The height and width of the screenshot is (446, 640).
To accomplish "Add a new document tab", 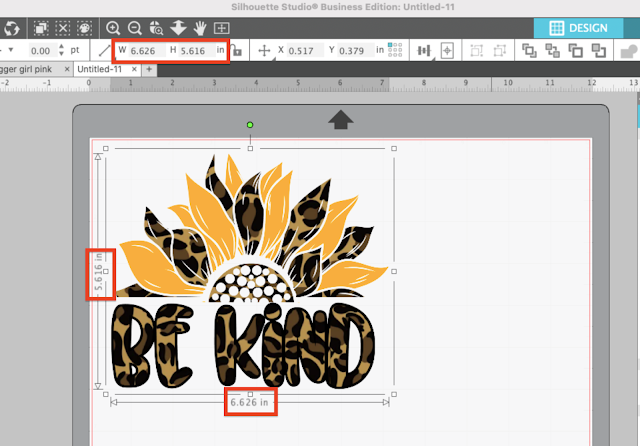I will click(149, 69).
